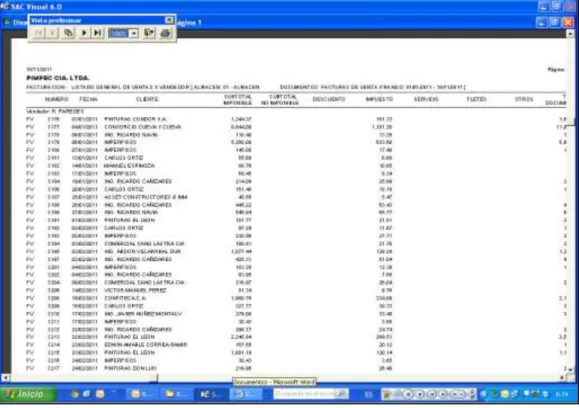579x408 pixels.
Task: Open the zoom percentage dropdown arrow
Action: (134, 33)
